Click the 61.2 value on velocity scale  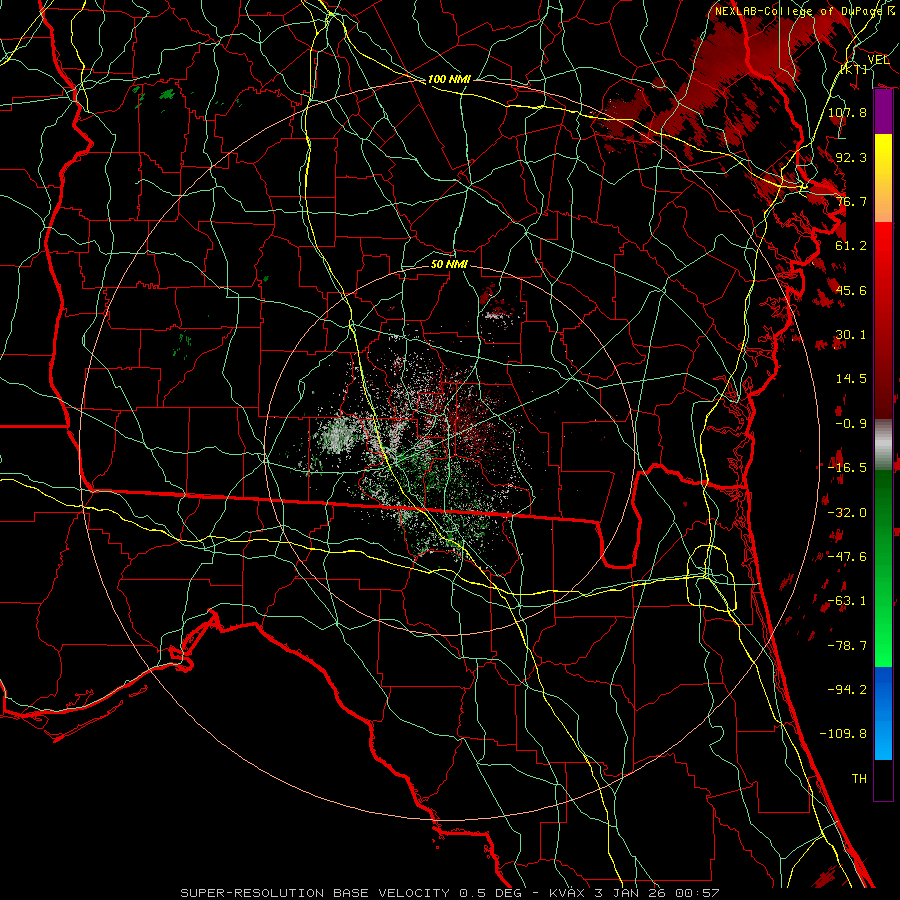[x=851, y=246]
